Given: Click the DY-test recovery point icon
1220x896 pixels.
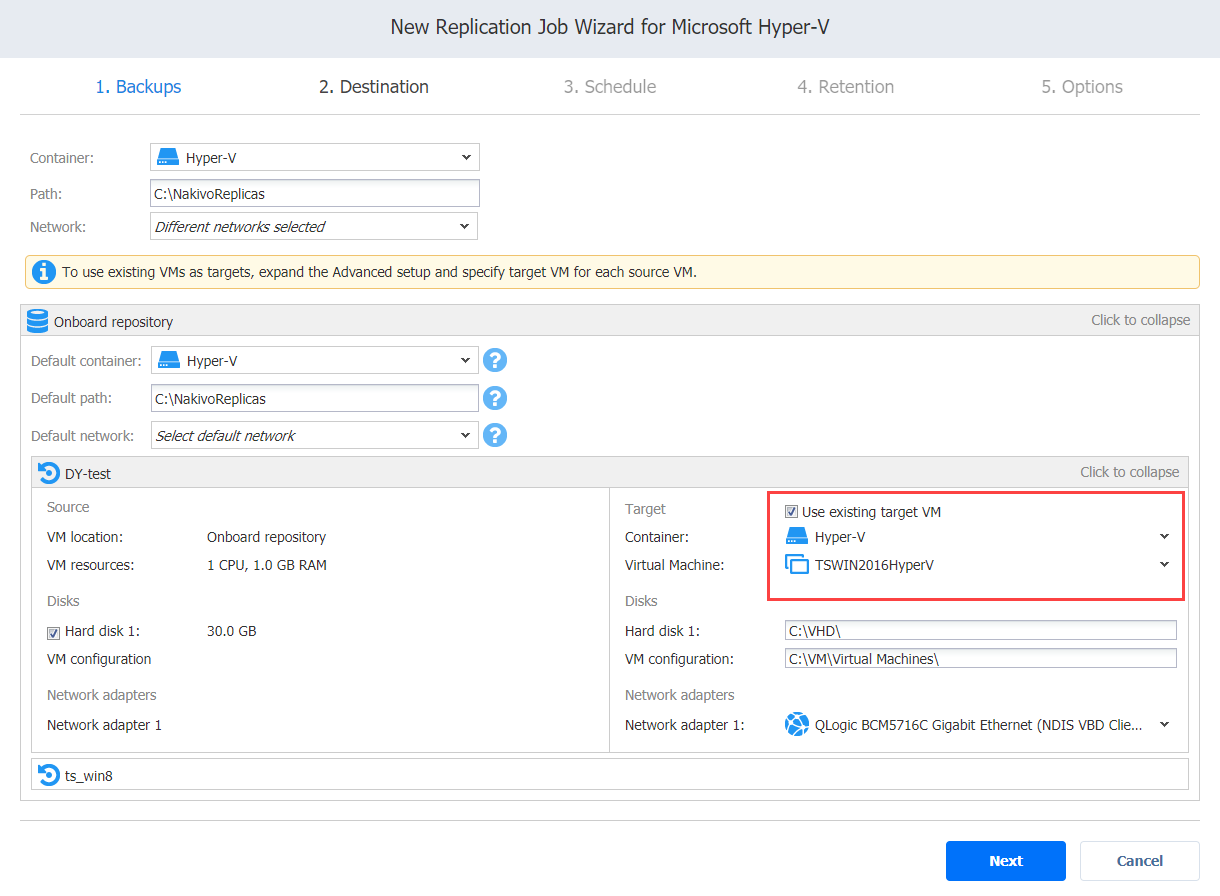Looking at the screenshot, I should (48, 473).
